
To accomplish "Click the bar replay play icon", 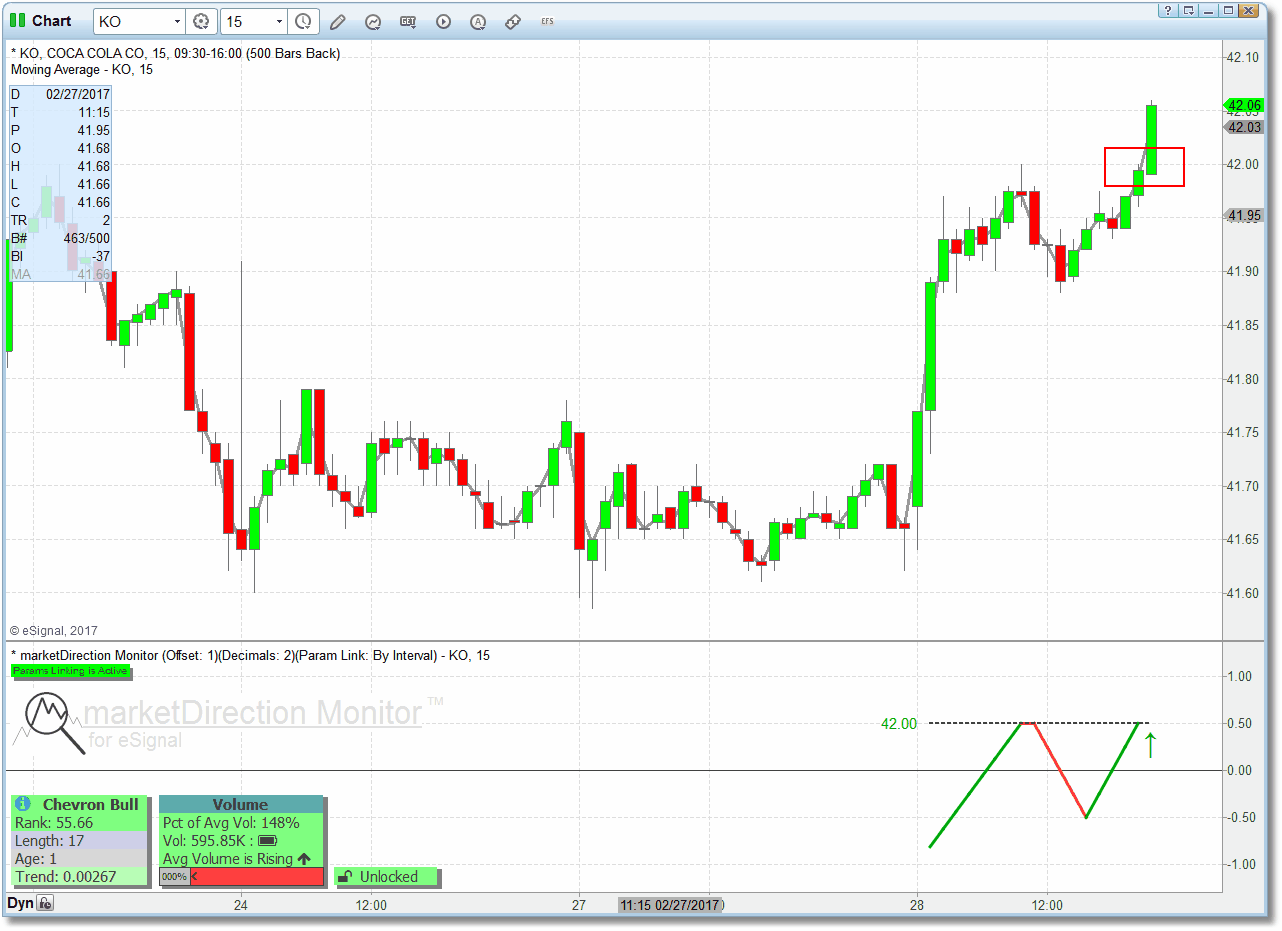I will click(443, 21).
